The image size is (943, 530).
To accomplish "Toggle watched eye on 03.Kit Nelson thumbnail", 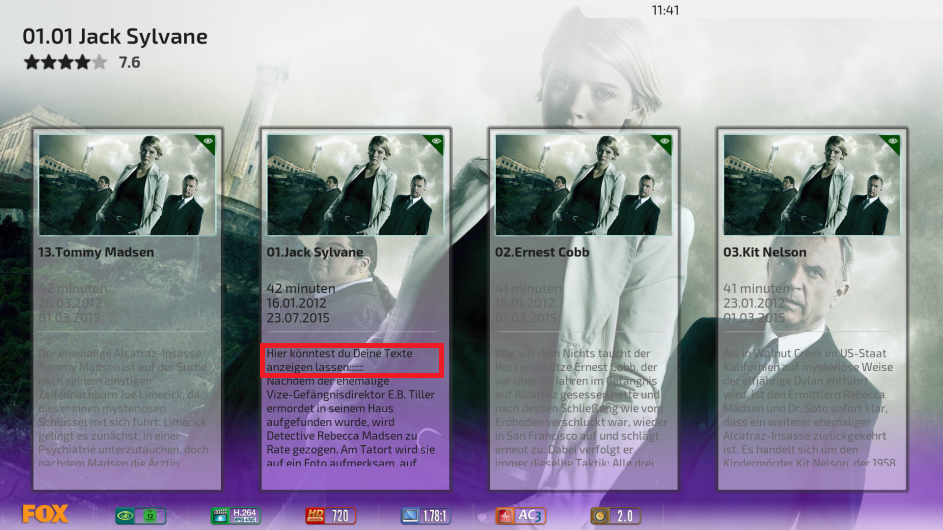I will 892,141.
